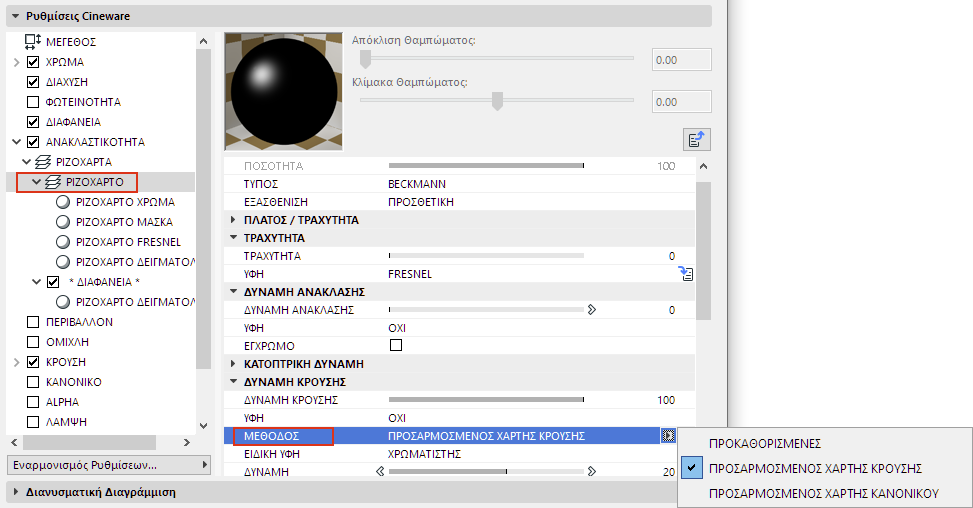Expand the ΚΡΟΥΣΗ tree node
Viewport: 973px width, 508px height.
pos(17,362)
